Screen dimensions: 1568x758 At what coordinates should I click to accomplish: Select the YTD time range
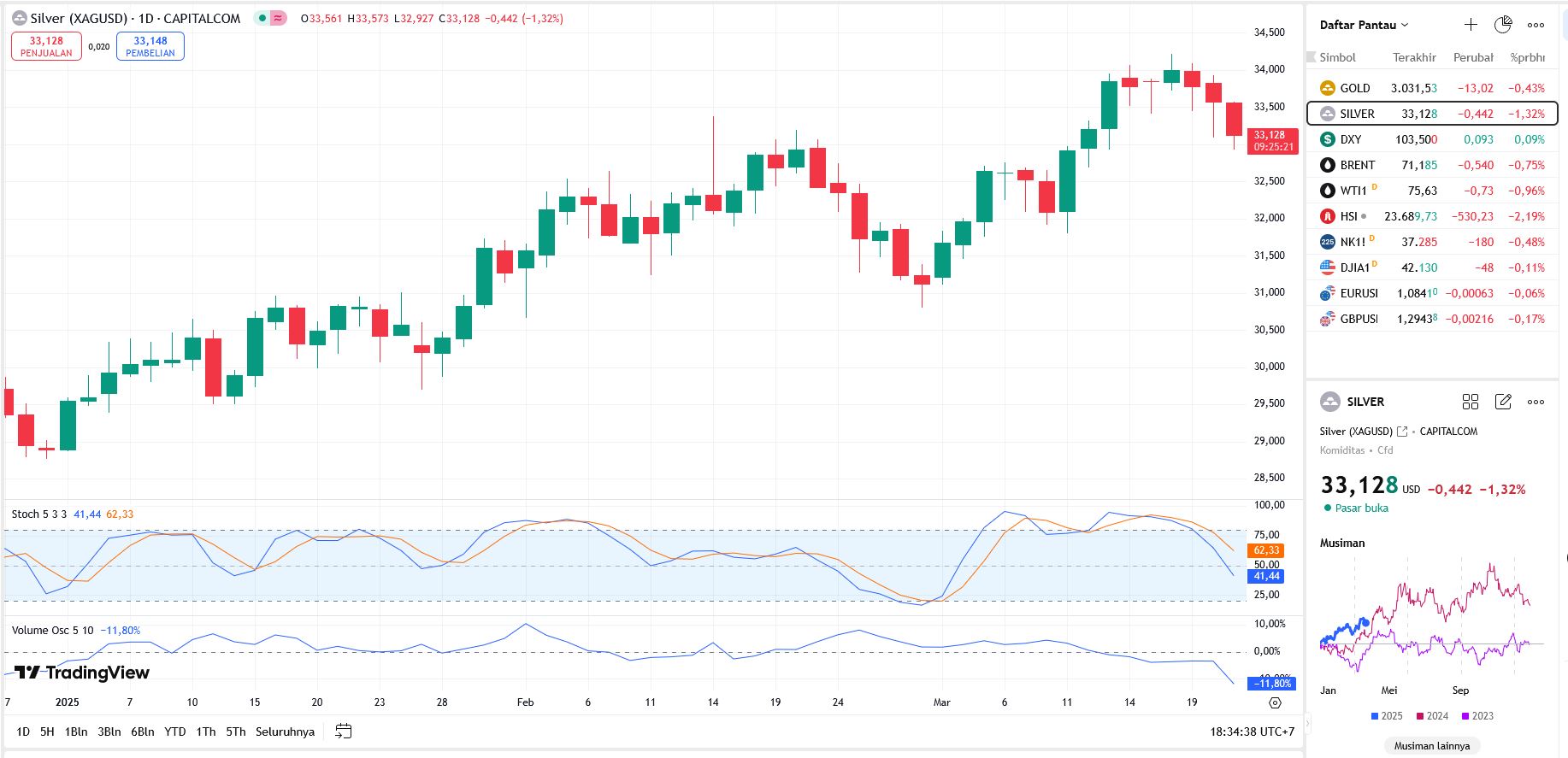click(x=174, y=732)
